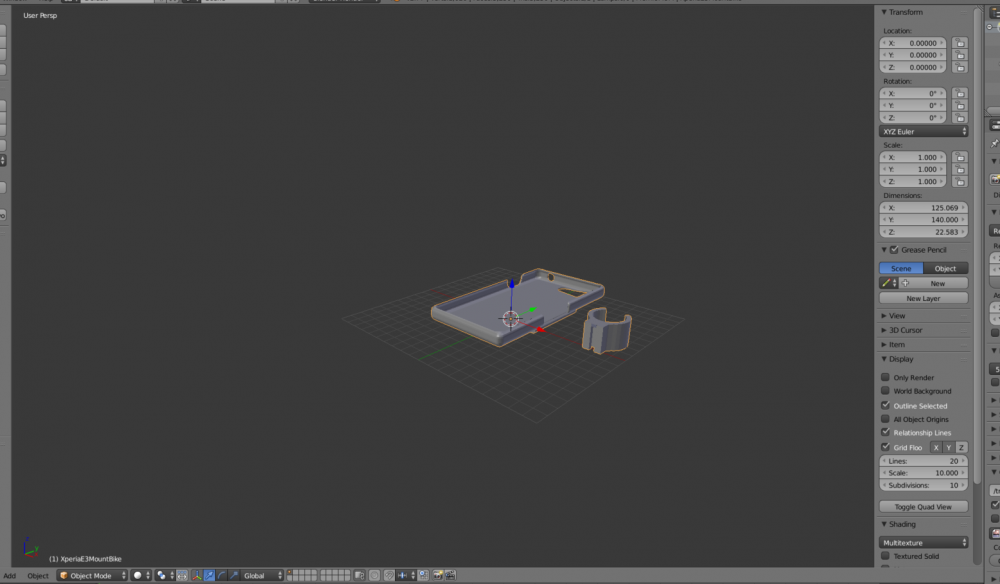Toggle grid floor X axis button
The height and width of the screenshot is (584, 1000).
point(936,448)
